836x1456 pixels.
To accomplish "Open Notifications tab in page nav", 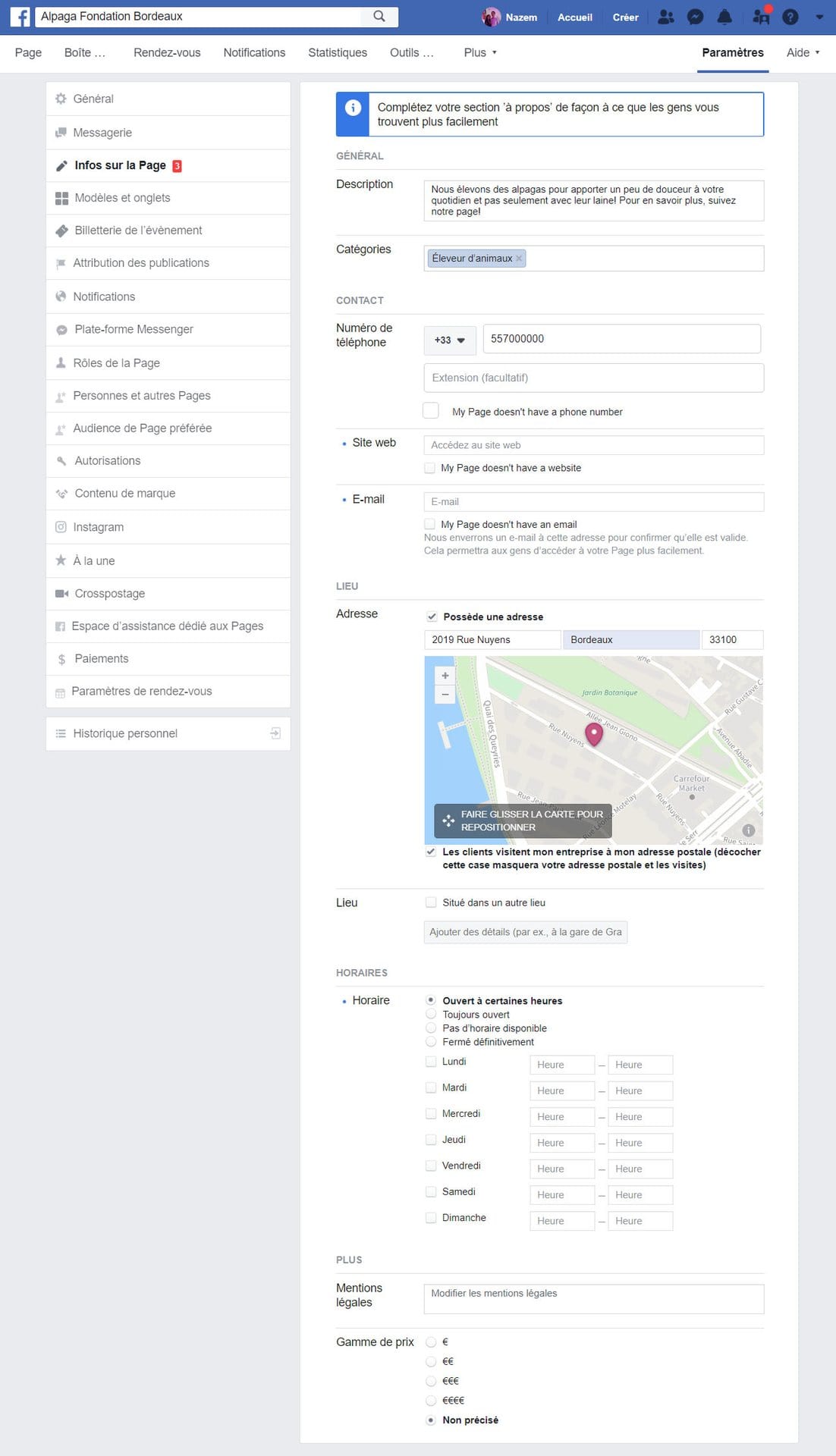I will point(254,52).
